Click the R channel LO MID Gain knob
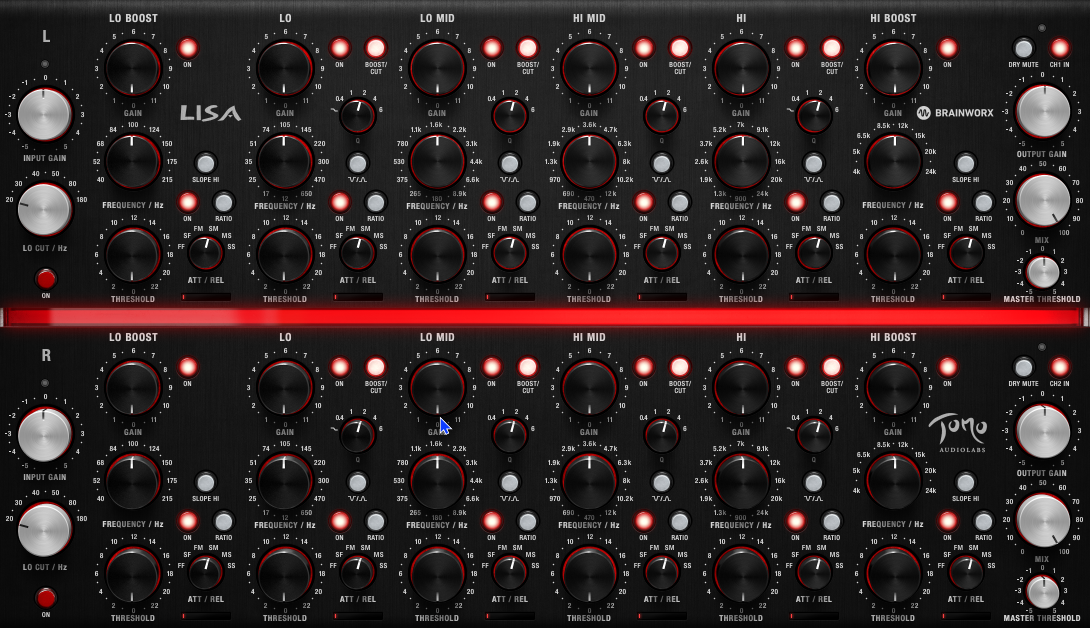This screenshot has width=1090, height=628. coord(437,387)
